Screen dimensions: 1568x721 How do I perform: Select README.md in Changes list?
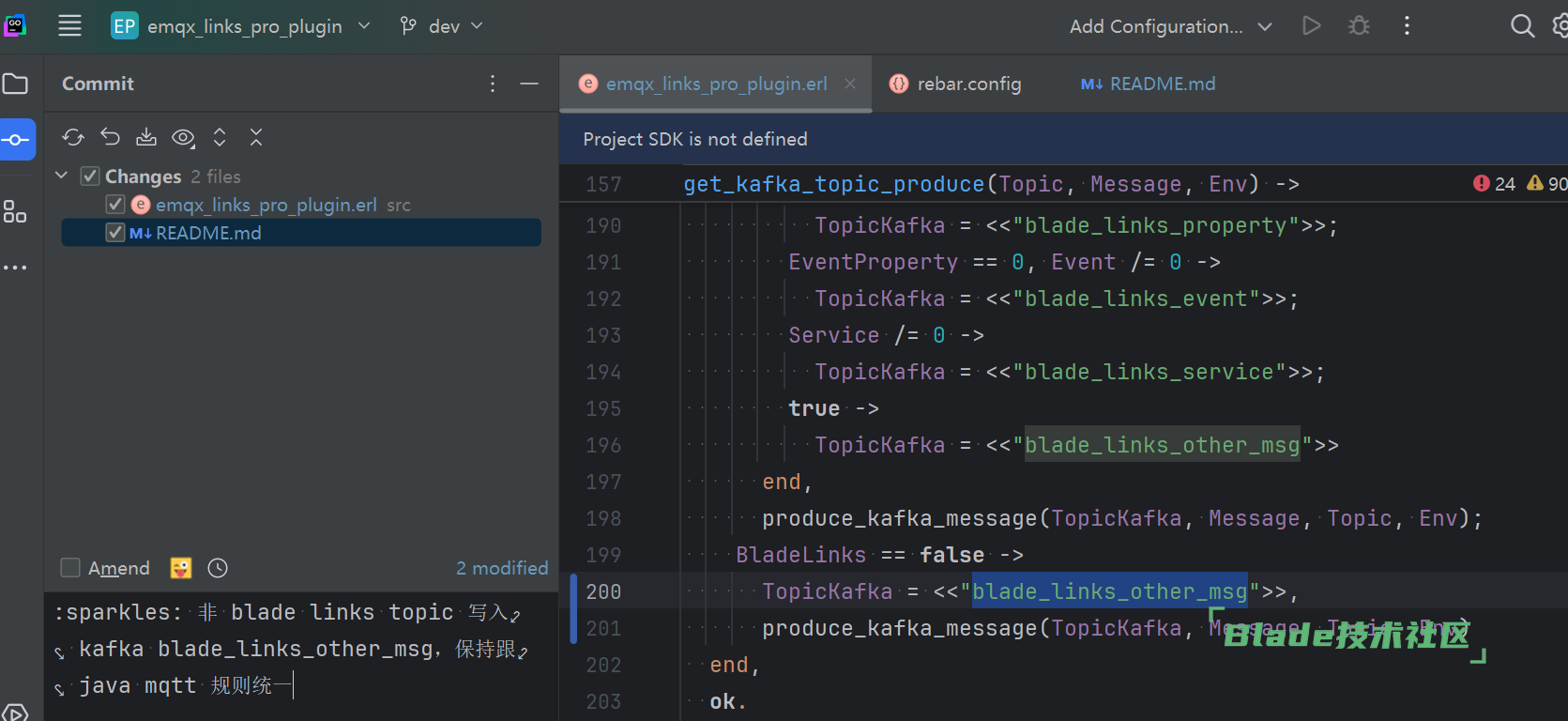208,233
